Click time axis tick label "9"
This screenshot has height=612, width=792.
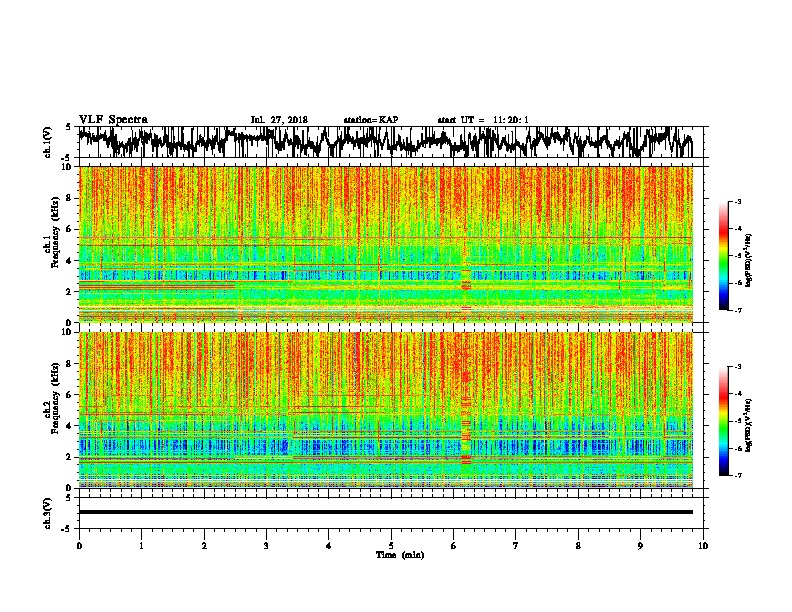click(640, 546)
